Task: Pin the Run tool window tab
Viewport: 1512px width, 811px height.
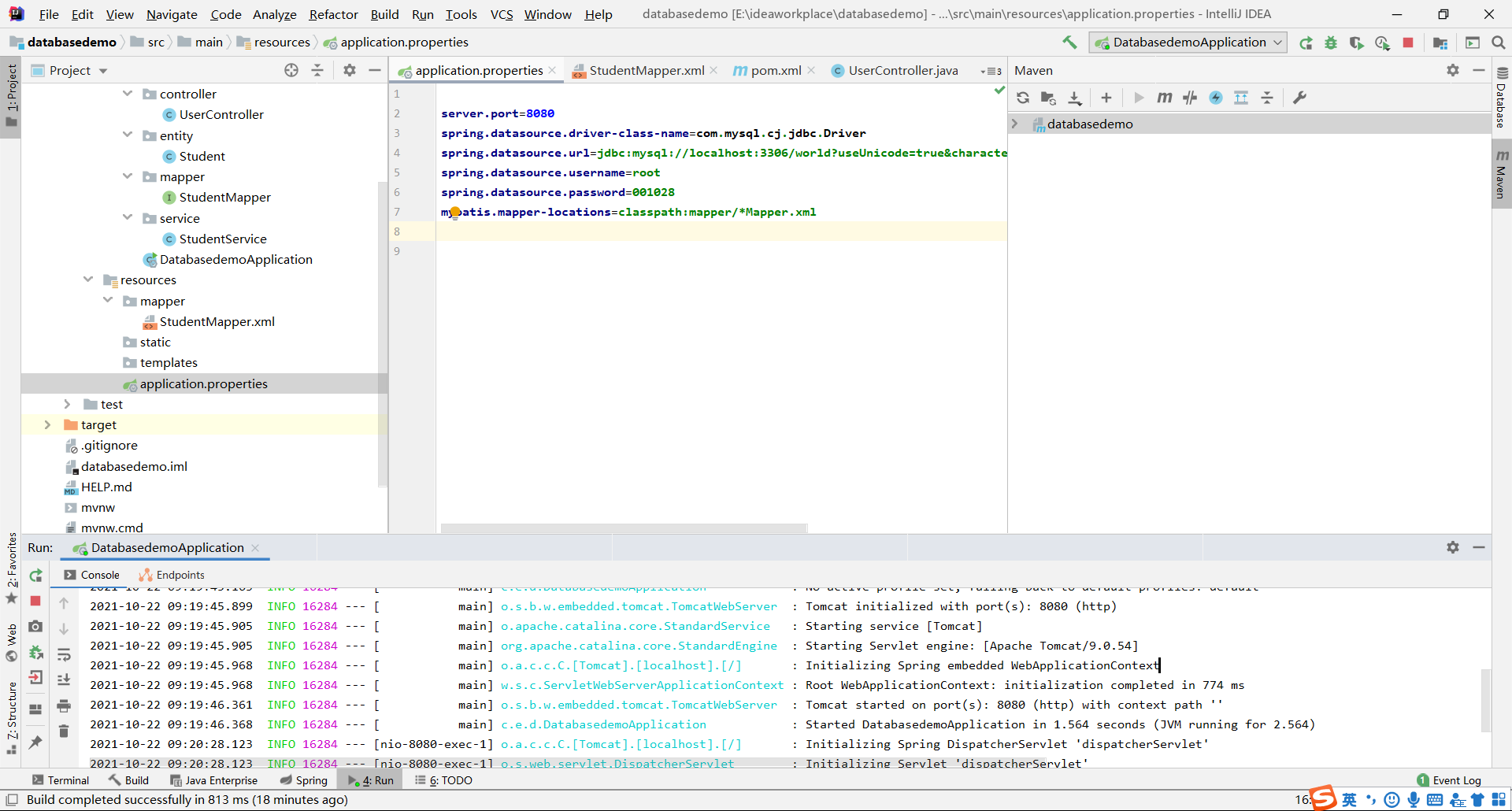Action: point(35,742)
